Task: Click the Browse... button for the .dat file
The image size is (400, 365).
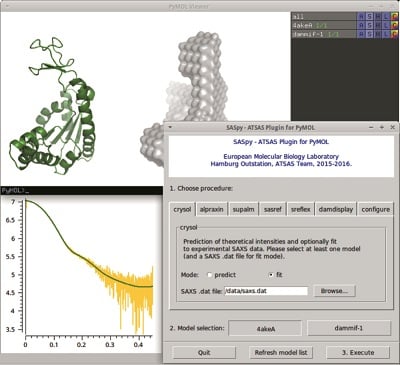Action: tap(334, 291)
